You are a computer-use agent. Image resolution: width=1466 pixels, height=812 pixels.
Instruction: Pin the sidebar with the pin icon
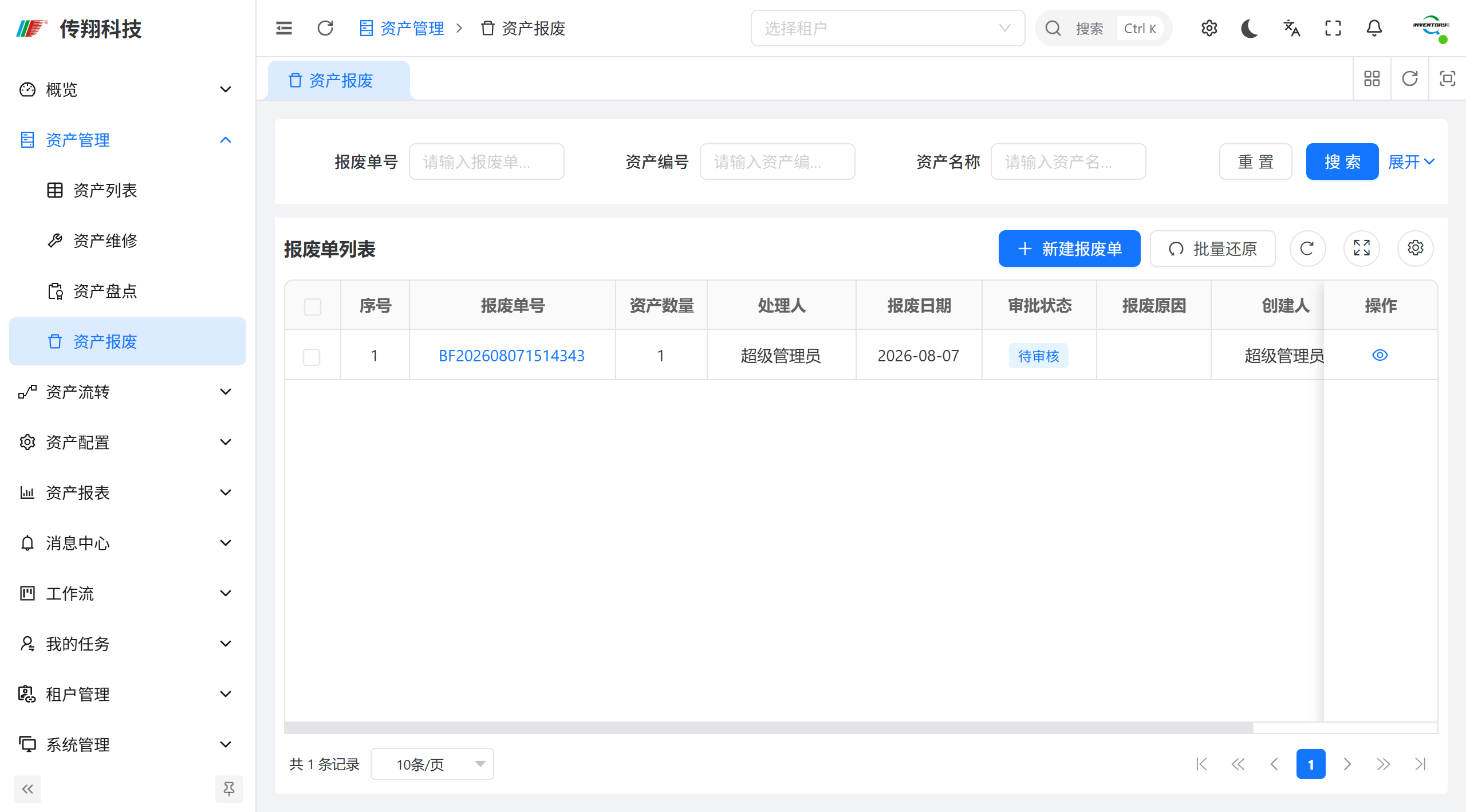229,789
